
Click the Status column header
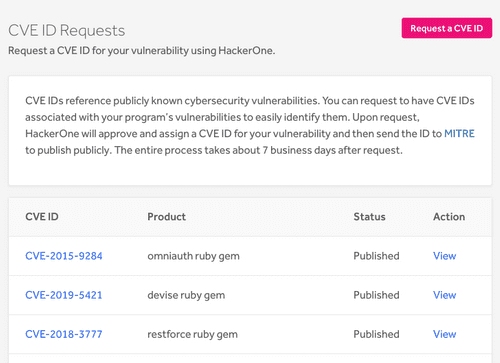coord(369,217)
